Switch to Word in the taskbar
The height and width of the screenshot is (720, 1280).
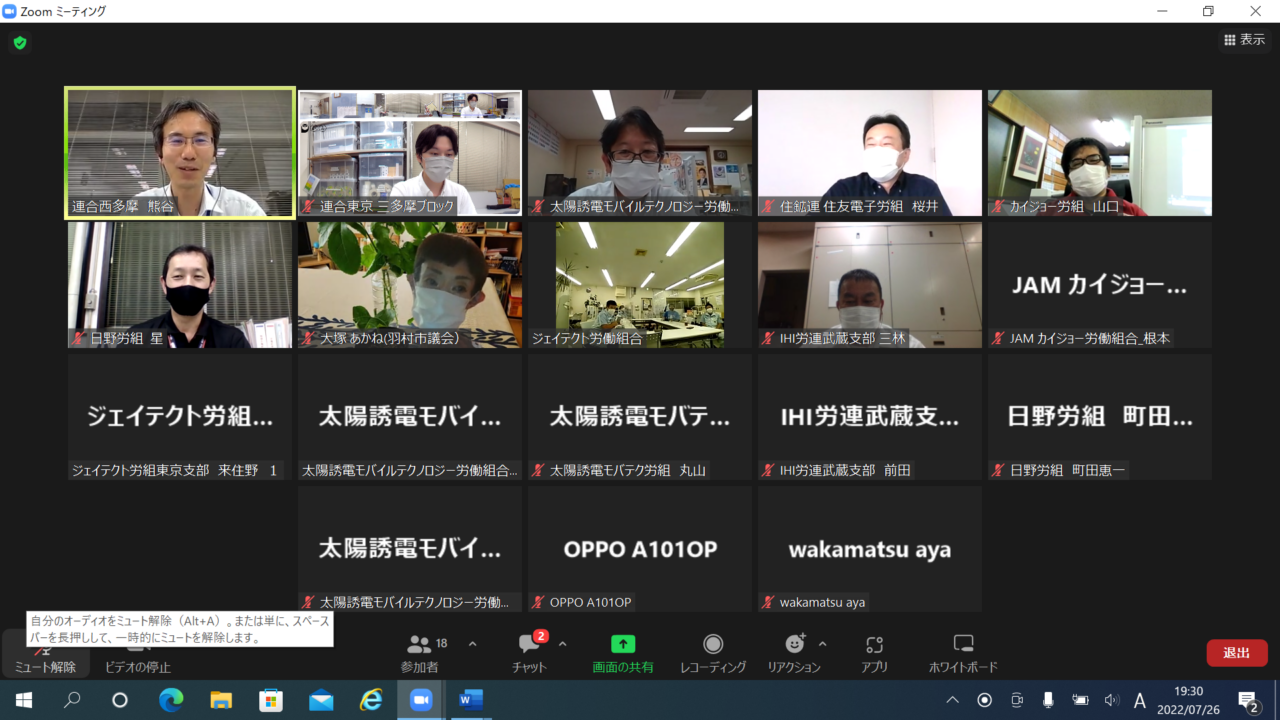click(x=471, y=700)
